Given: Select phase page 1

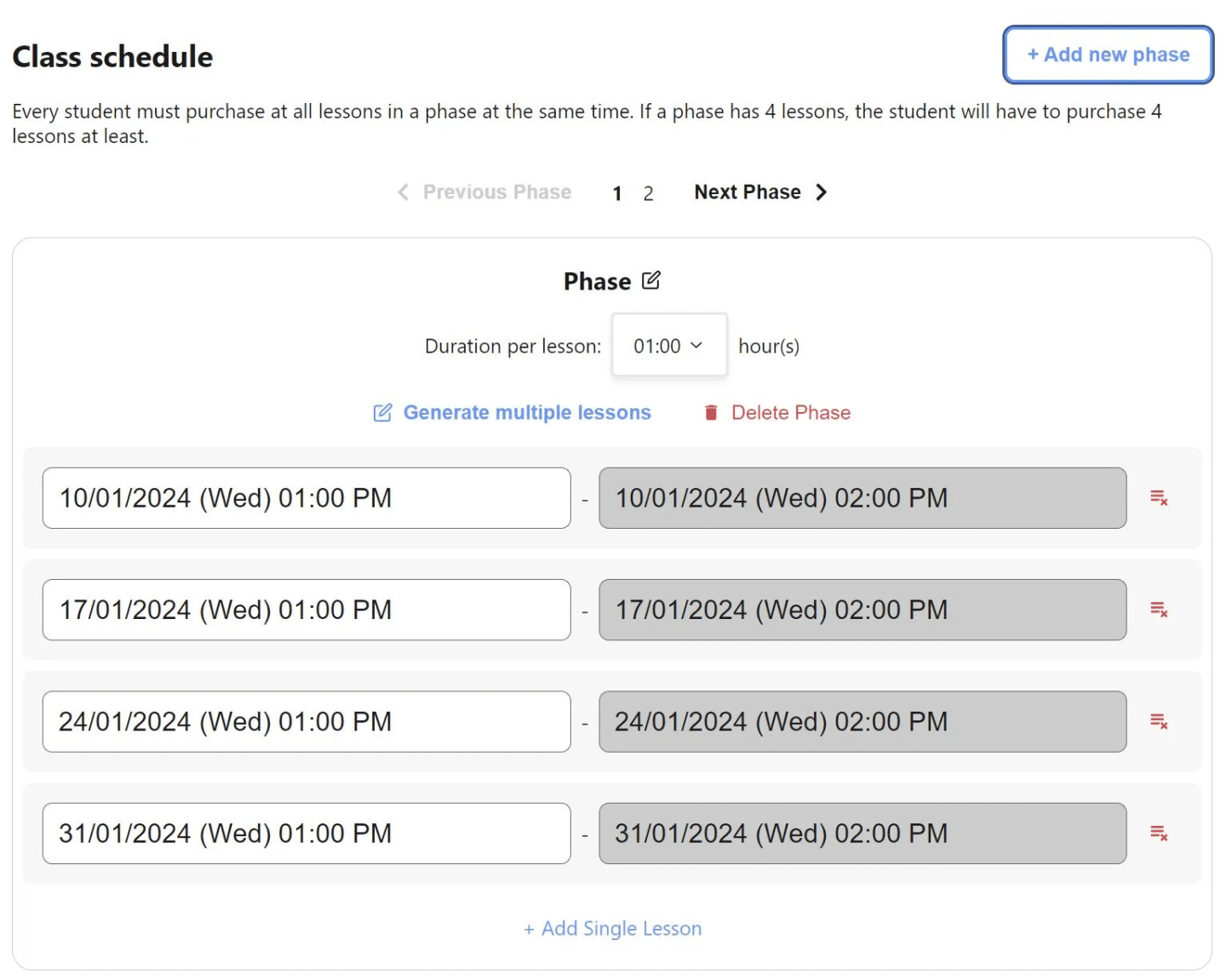Looking at the screenshot, I should [617, 193].
